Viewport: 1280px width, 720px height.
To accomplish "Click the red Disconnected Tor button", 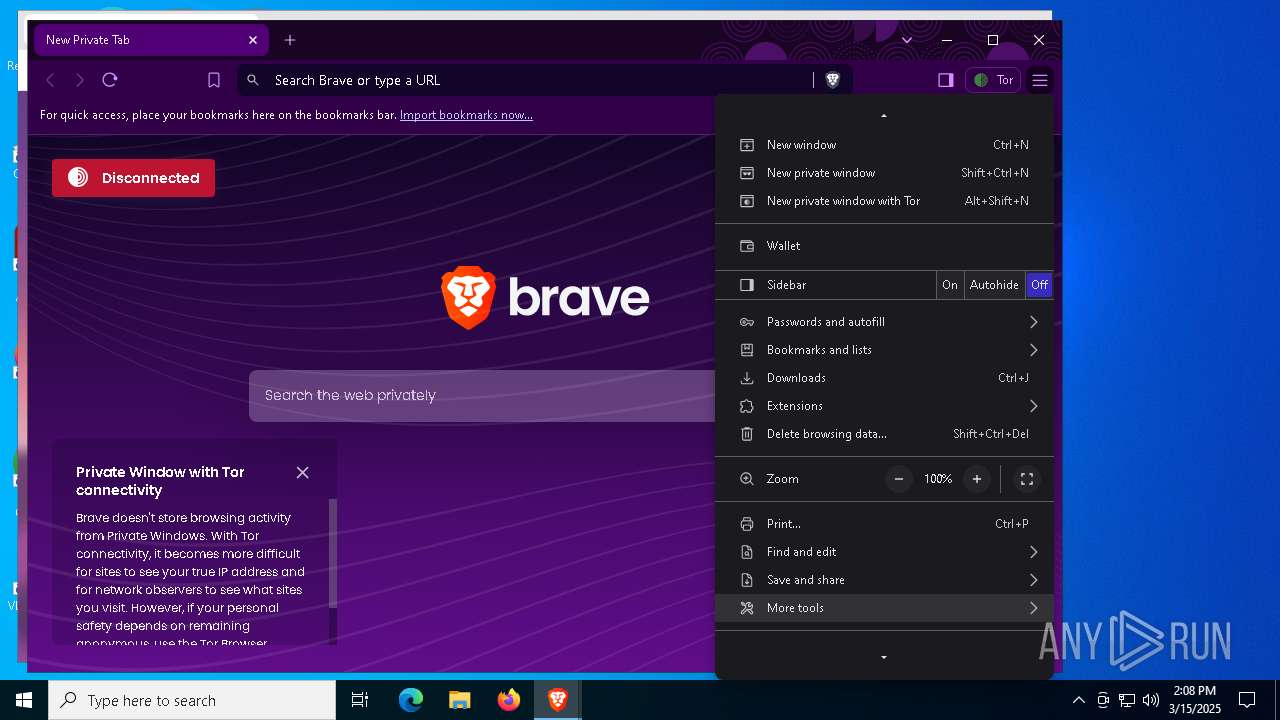I will pyautogui.click(x=133, y=178).
